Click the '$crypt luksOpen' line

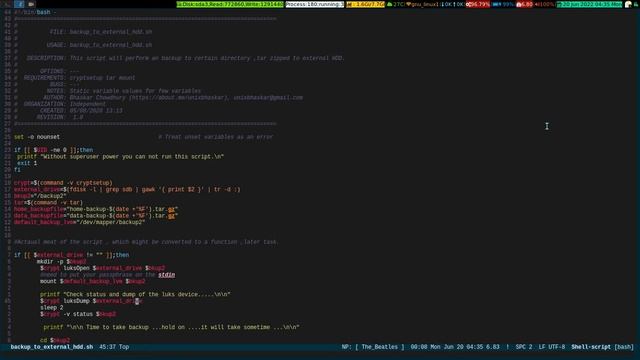point(102,268)
